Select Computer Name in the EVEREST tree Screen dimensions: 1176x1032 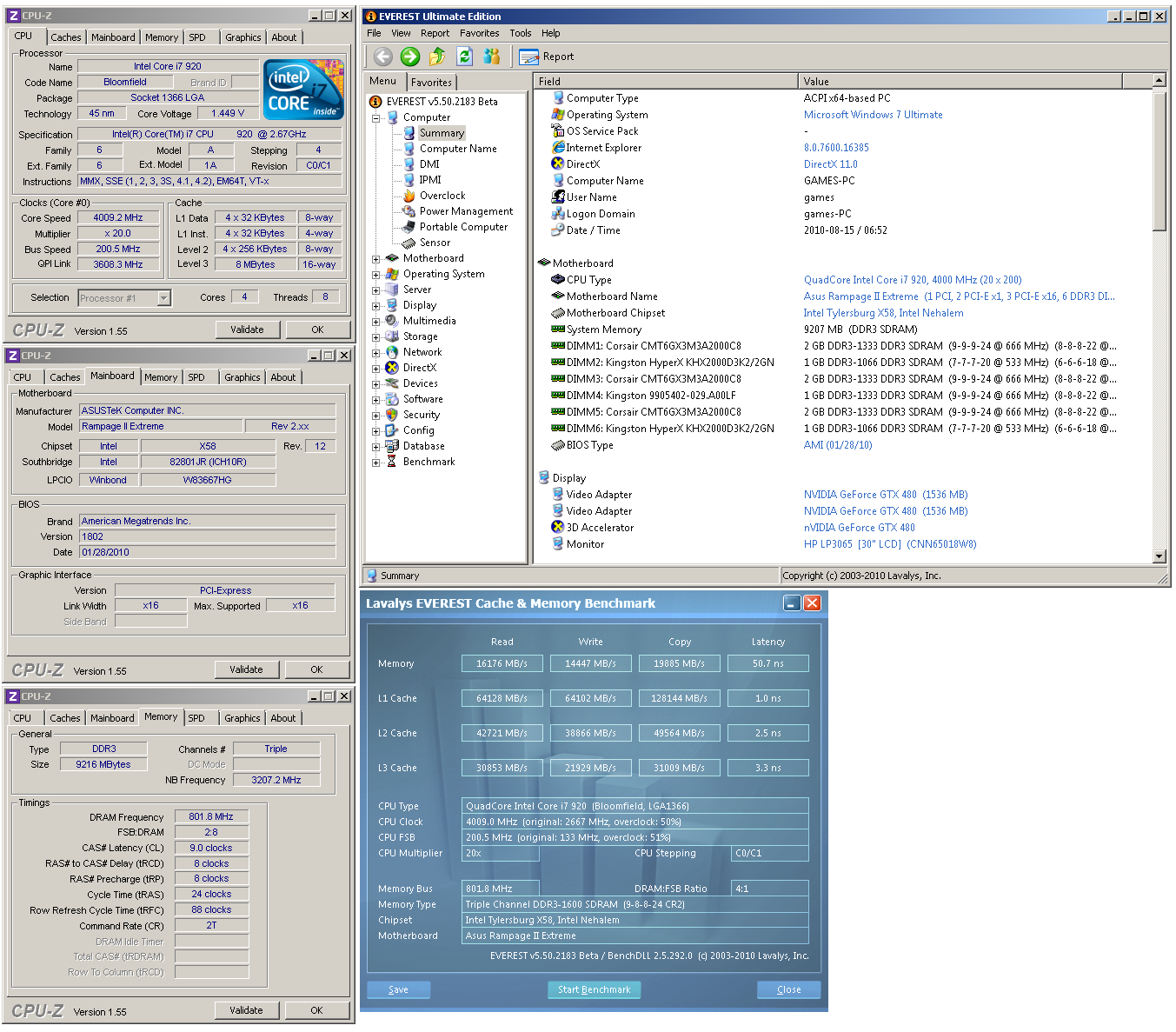click(458, 149)
